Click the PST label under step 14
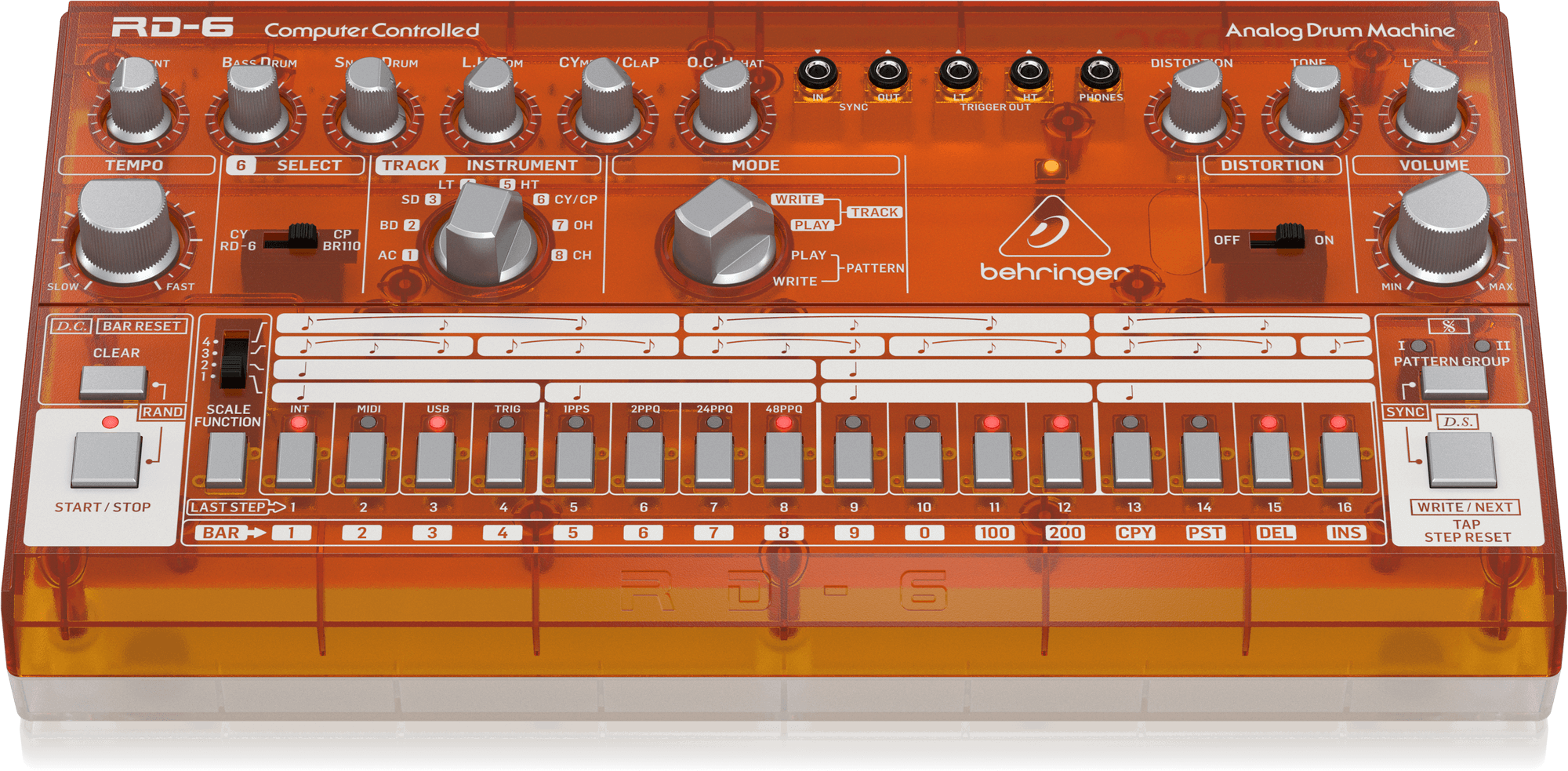 point(1205,533)
